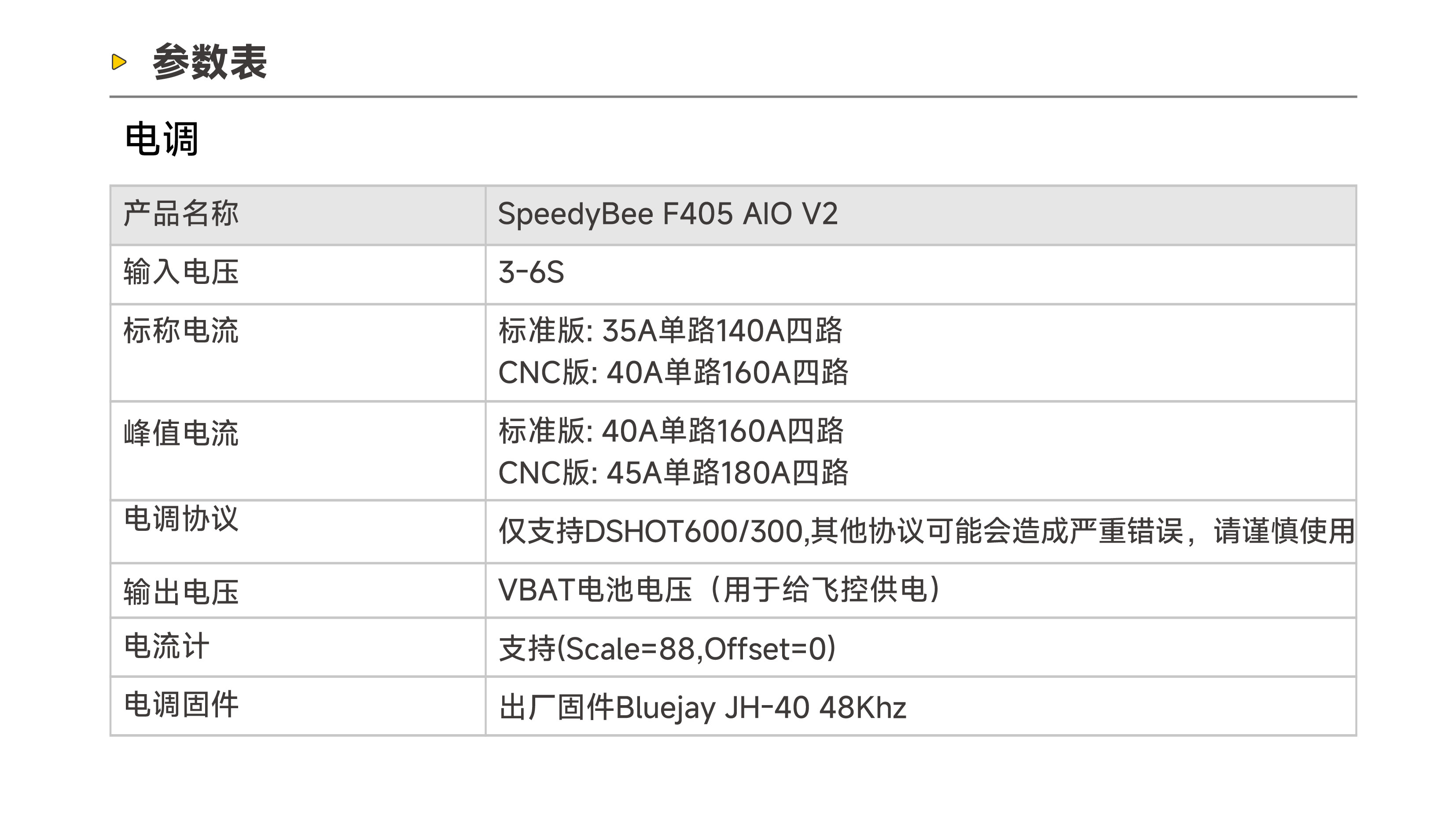Click the 标称电流 row label
Viewport: 1456px width, 831px height.
tap(181, 331)
